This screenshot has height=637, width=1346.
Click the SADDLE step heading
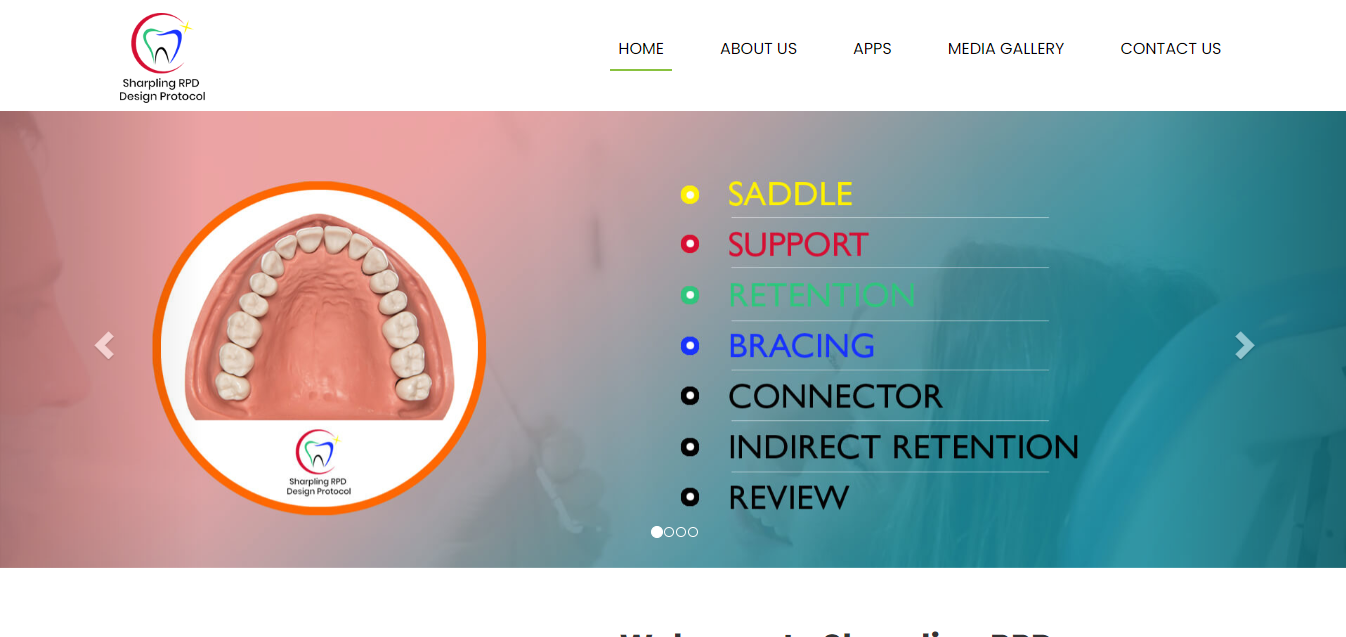pos(790,194)
